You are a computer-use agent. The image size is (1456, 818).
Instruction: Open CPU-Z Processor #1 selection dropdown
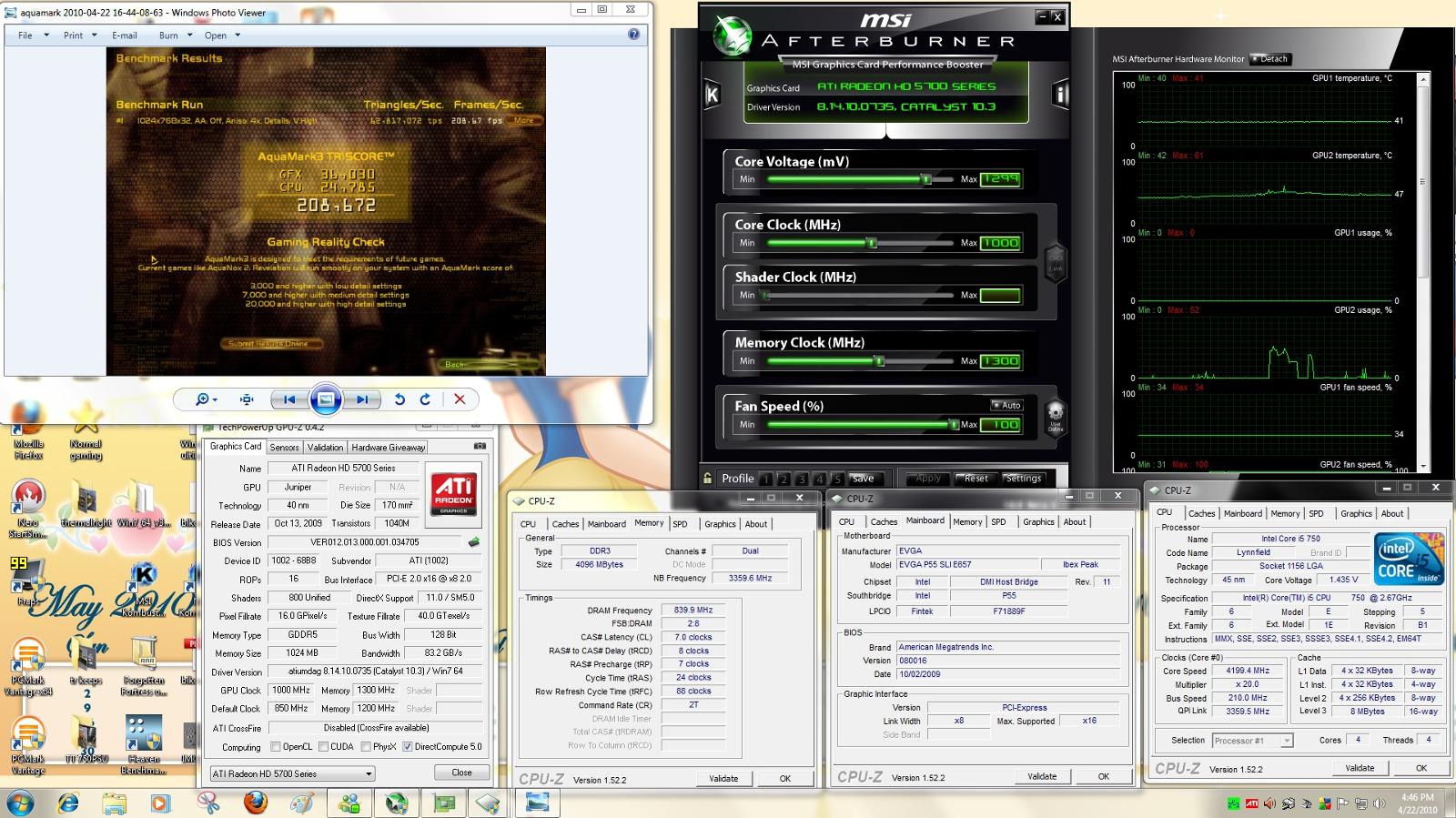[1252, 741]
